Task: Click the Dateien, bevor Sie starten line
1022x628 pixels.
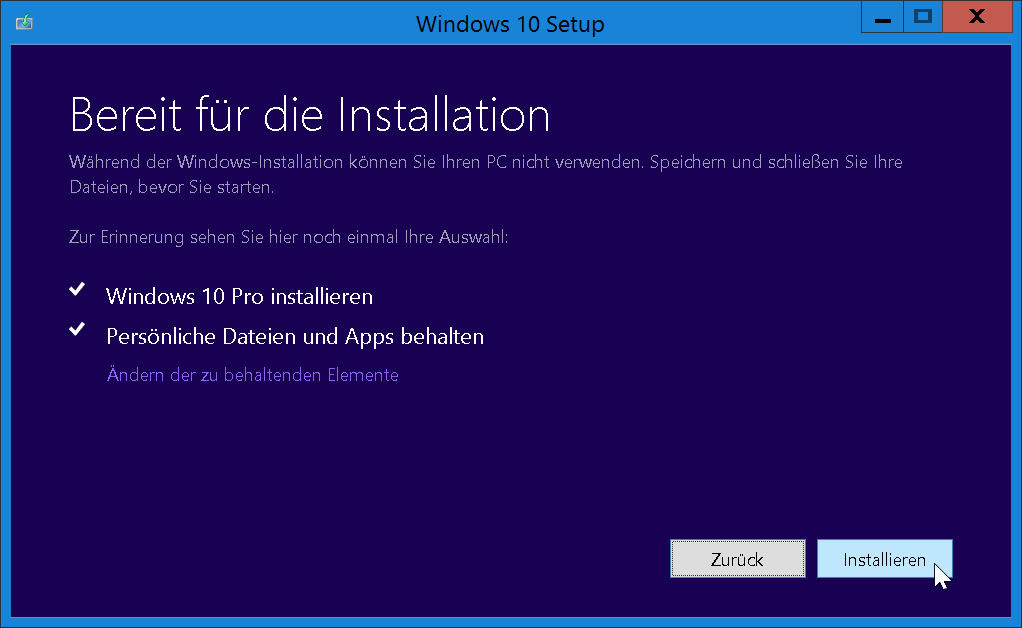Action: tap(171, 188)
